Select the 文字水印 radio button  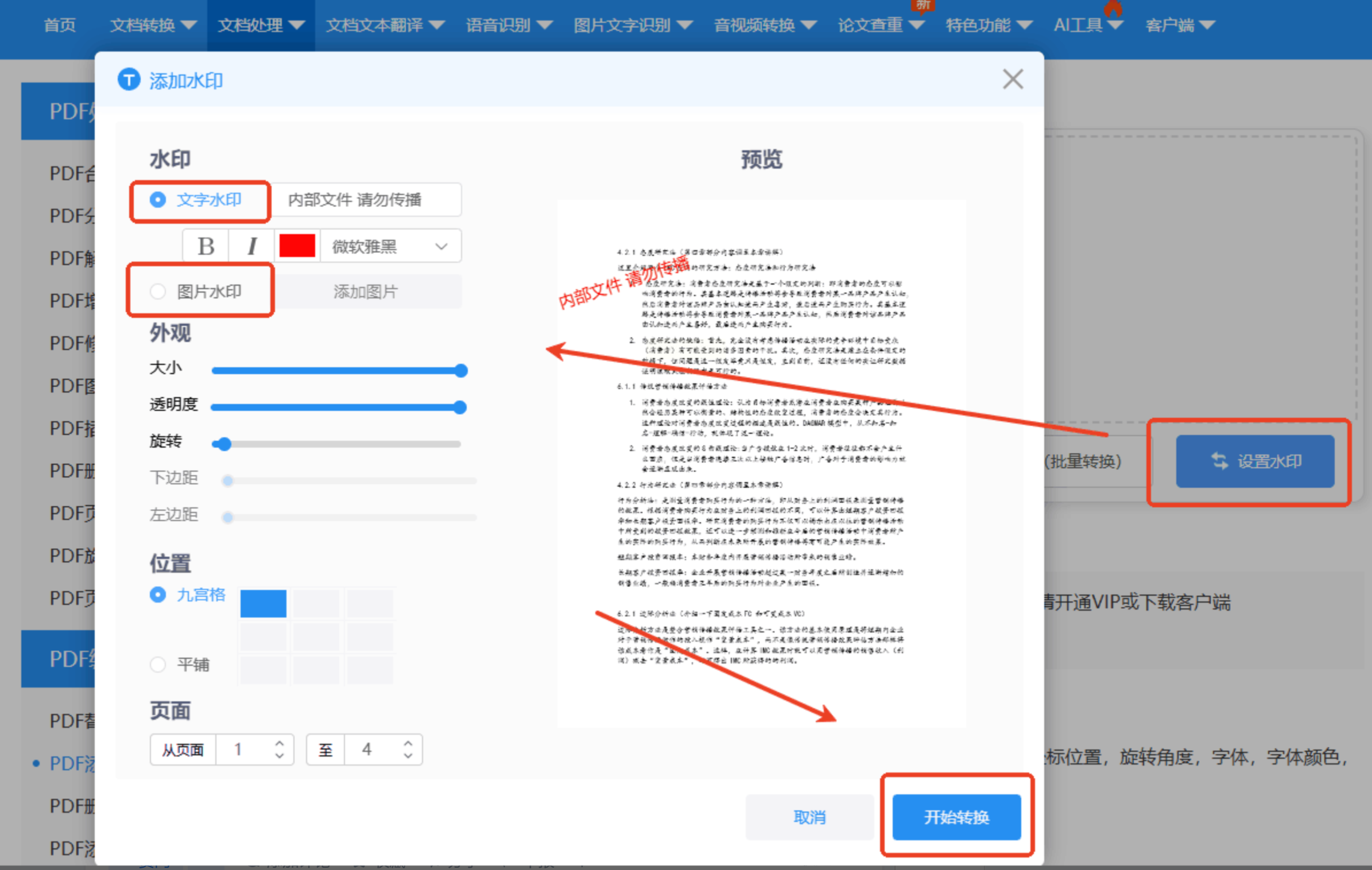[x=158, y=200]
